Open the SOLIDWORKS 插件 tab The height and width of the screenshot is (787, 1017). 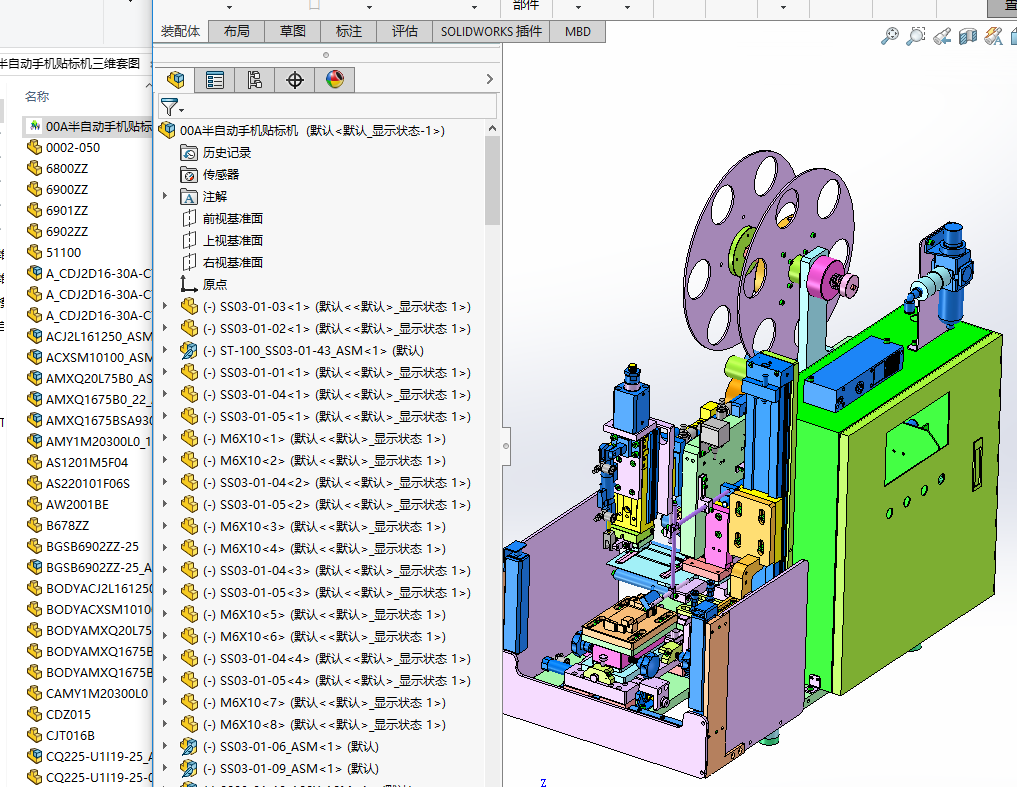[x=491, y=31]
